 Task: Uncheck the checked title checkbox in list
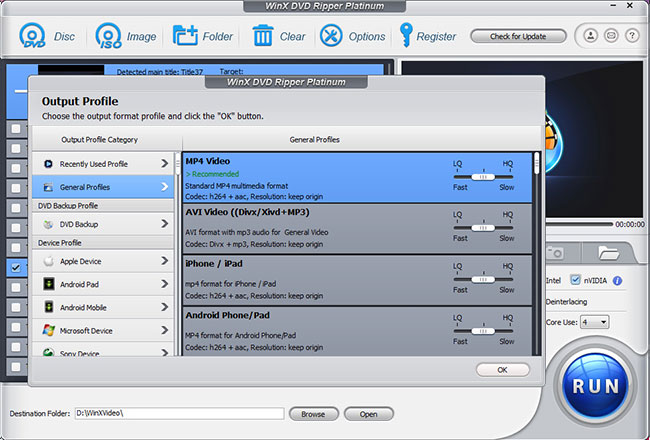pos(16,267)
